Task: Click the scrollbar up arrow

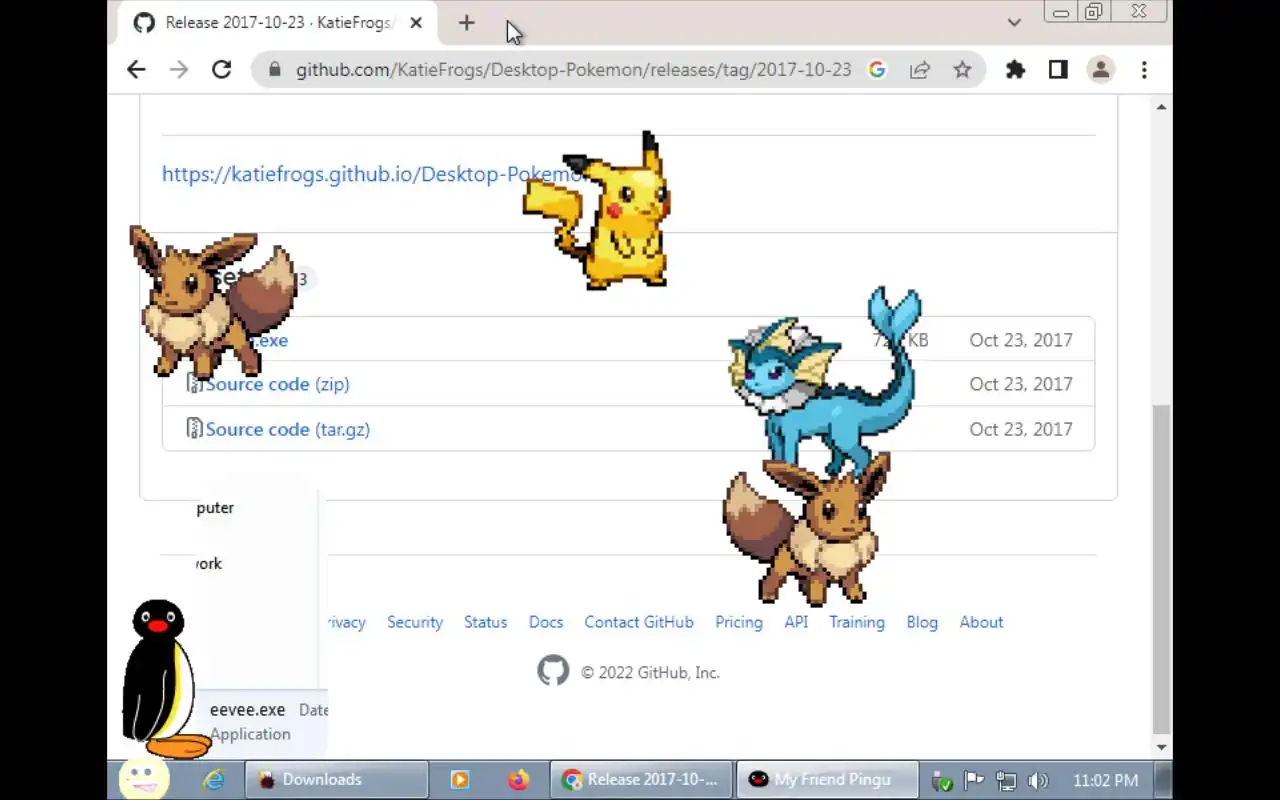Action: (x=1161, y=106)
